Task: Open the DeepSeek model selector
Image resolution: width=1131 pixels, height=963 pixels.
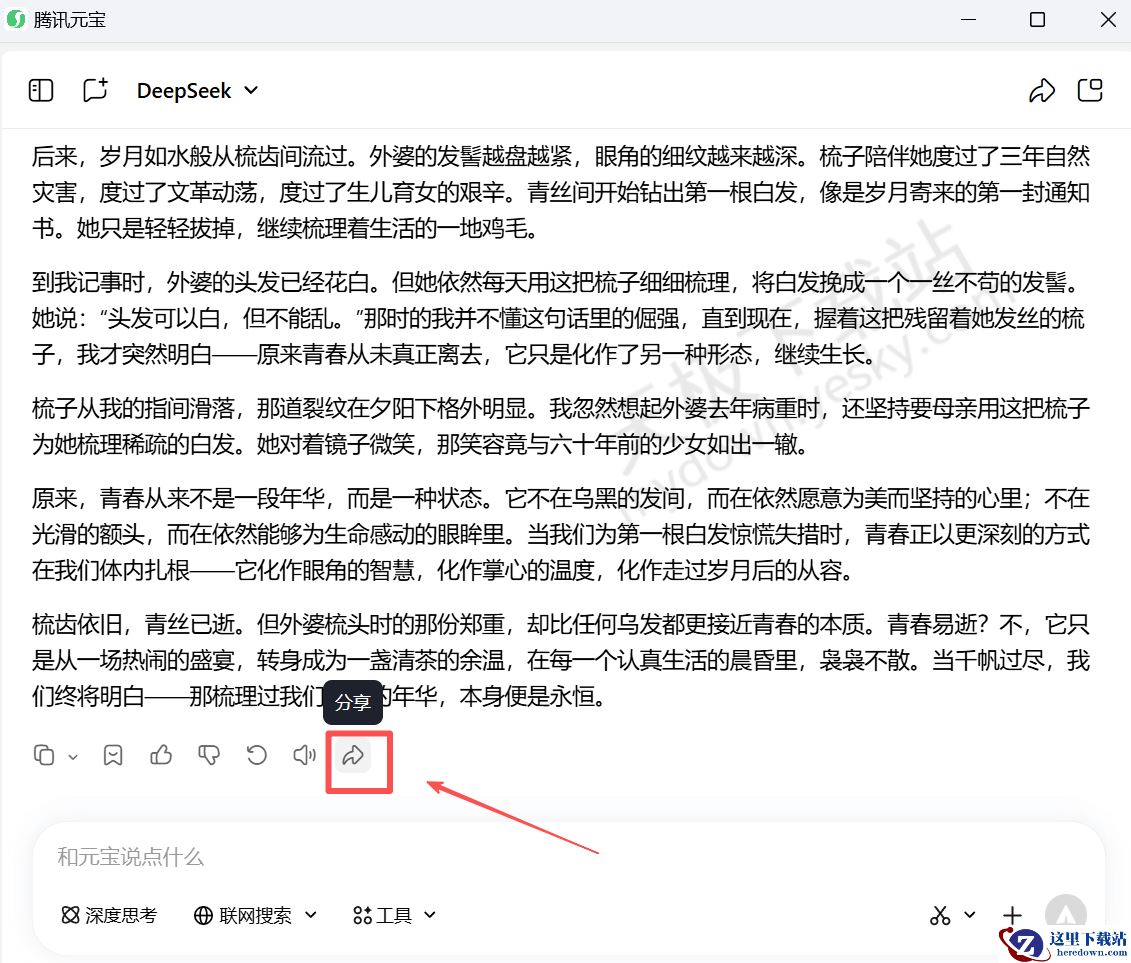Action: point(196,90)
